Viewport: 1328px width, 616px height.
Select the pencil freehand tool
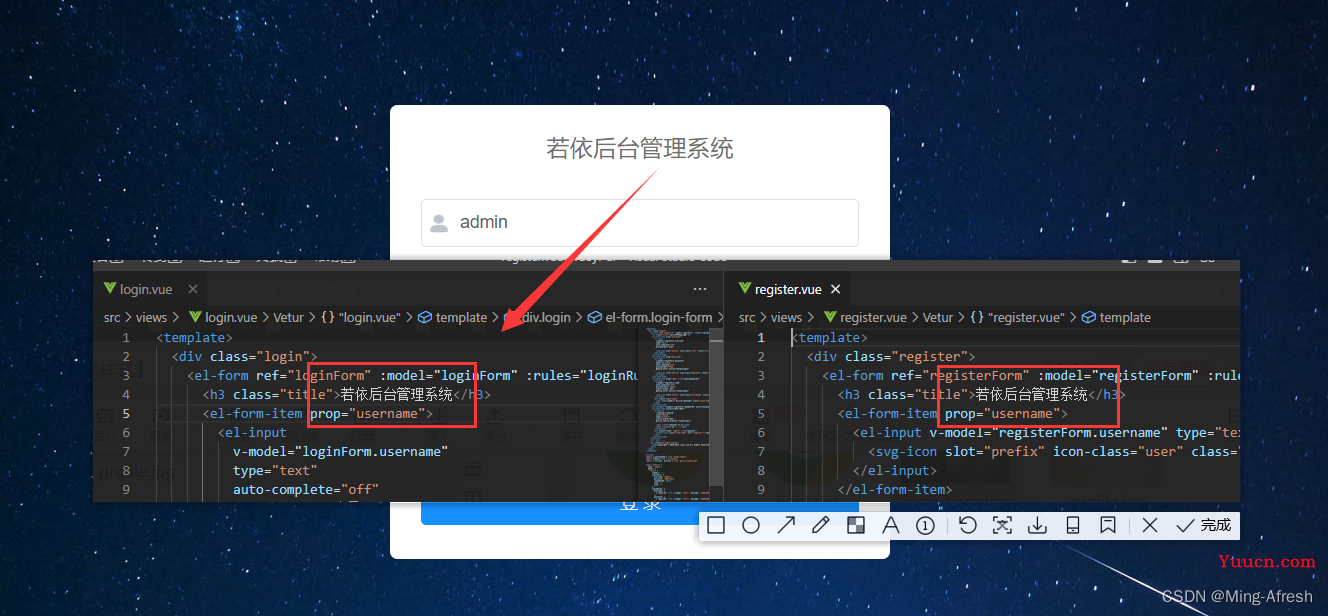point(821,525)
